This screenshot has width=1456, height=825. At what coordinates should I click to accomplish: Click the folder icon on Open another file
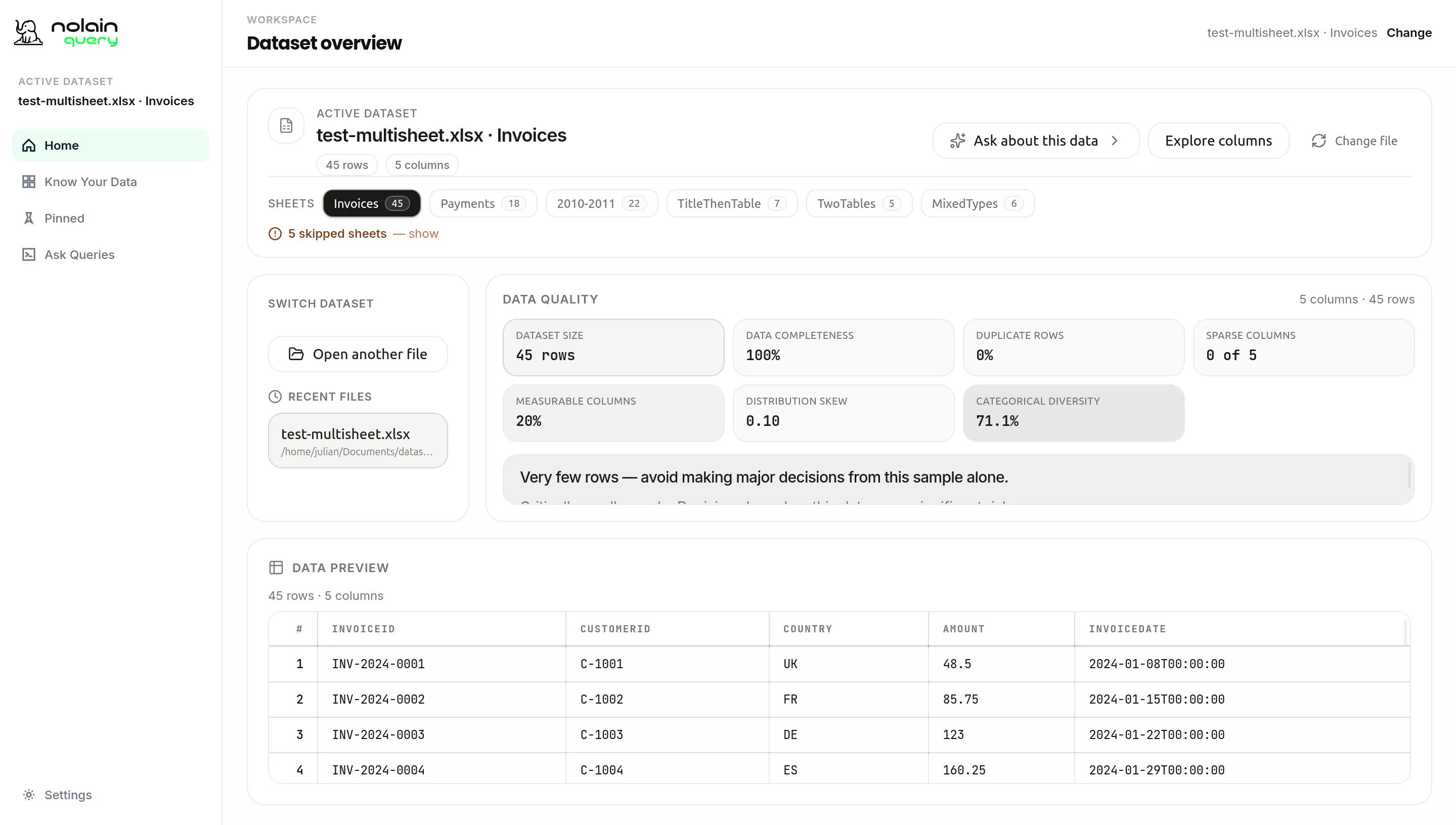coord(296,354)
